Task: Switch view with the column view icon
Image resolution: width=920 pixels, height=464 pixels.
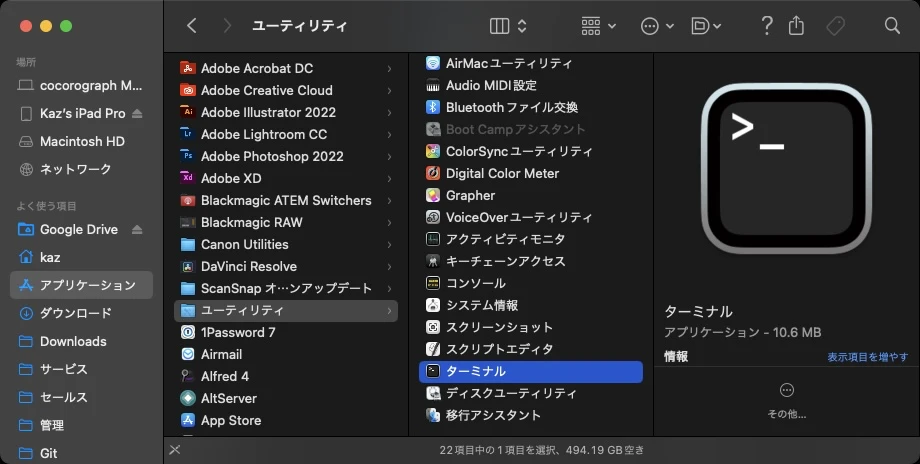Action: [499, 26]
